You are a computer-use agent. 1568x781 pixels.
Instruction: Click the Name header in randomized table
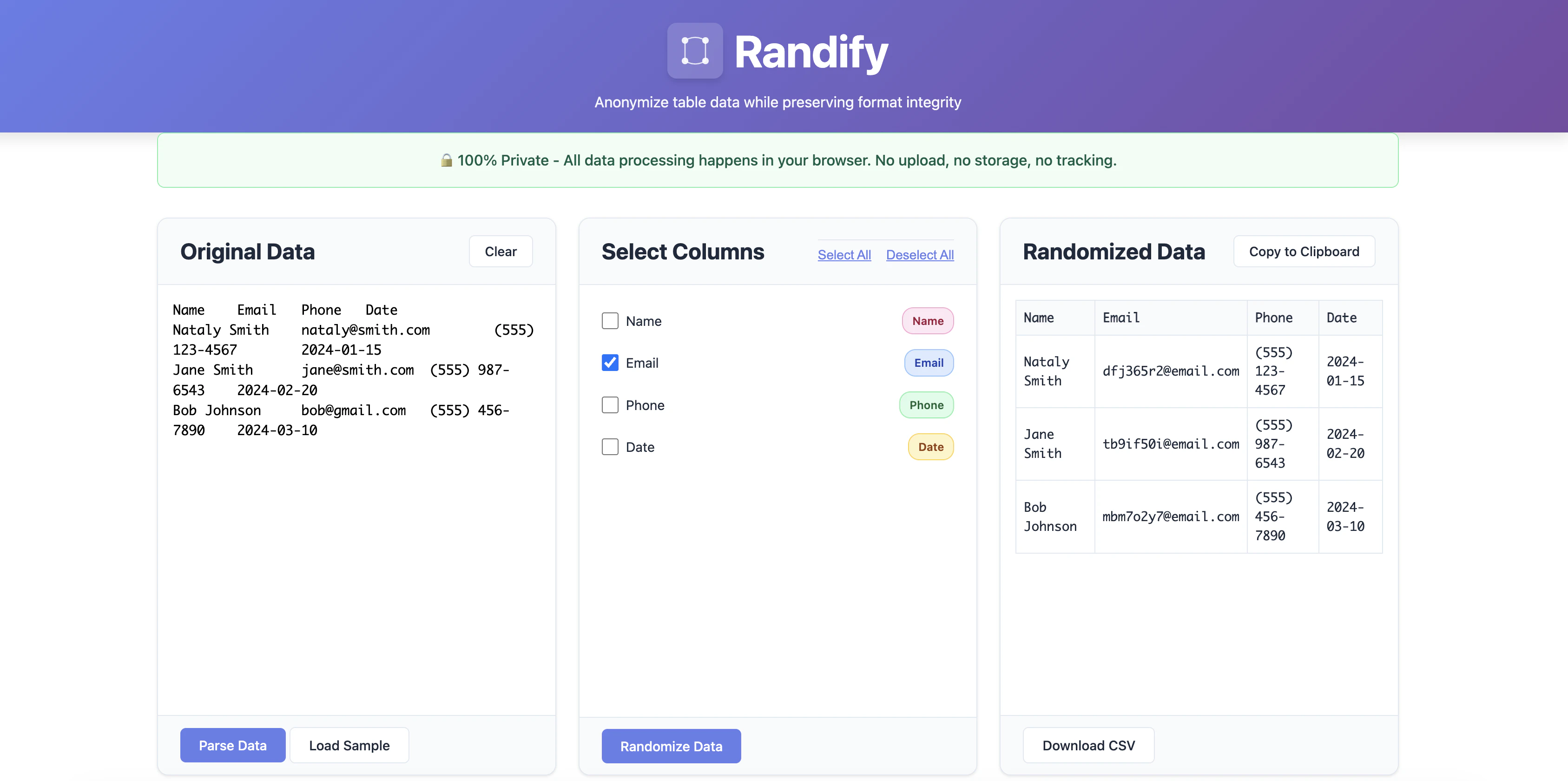pyautogui.click(x=1054, y=318)
